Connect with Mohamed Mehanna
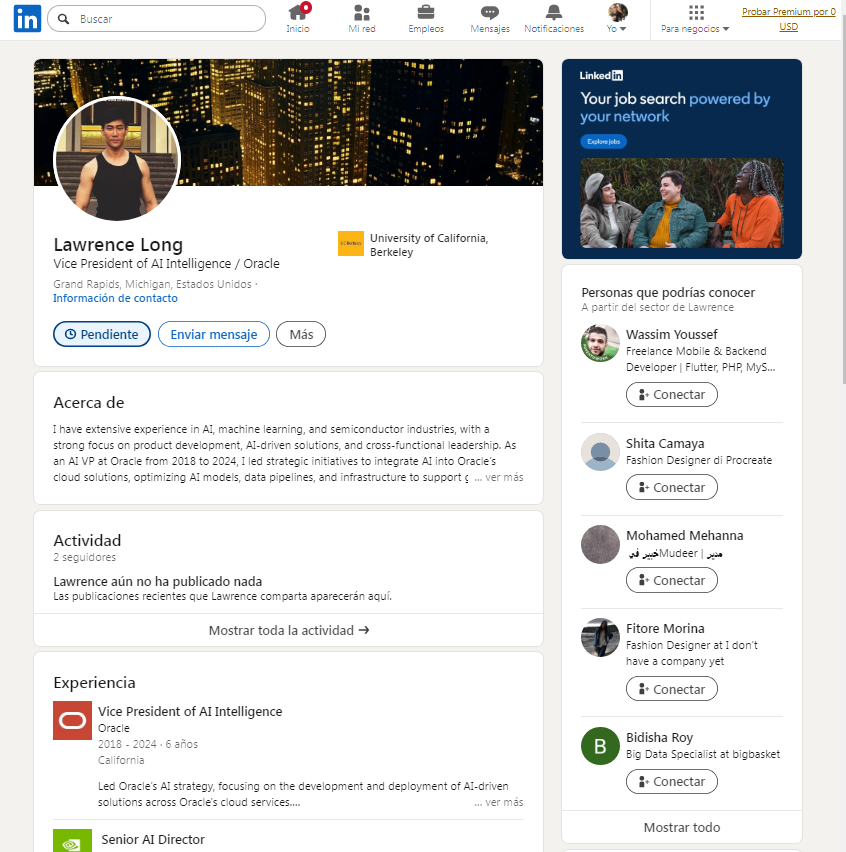The width and height of the screenshot is (846, 852). (672, 580)
